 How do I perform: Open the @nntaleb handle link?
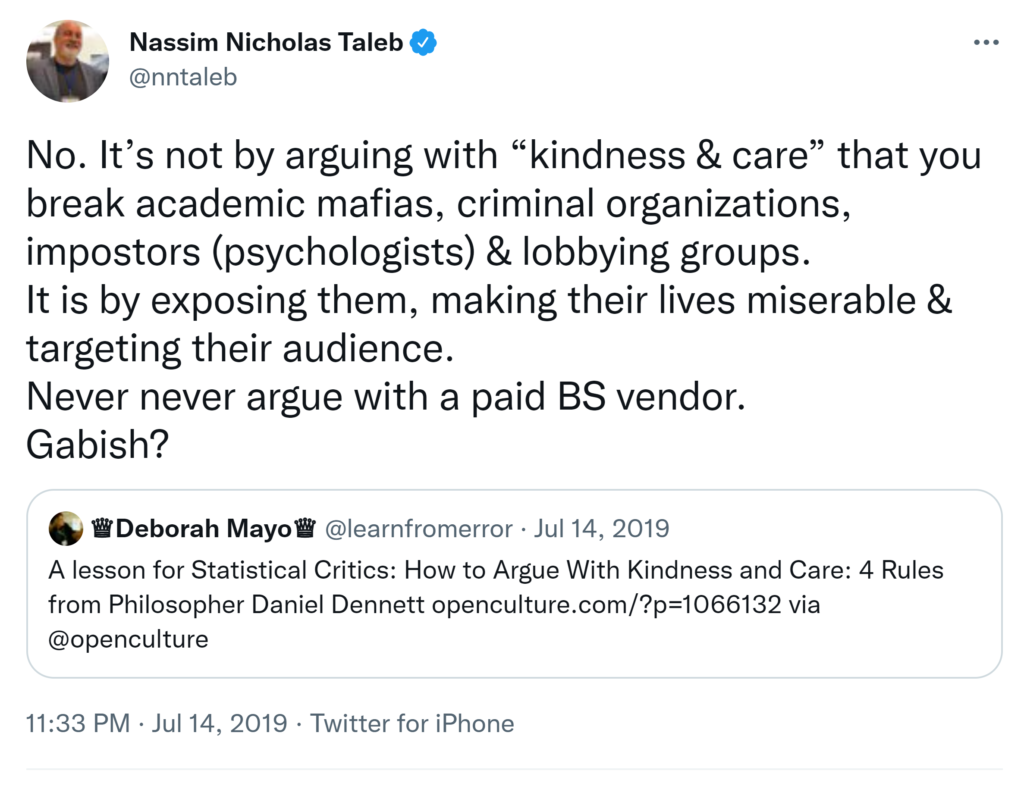[x=183, y=76]
